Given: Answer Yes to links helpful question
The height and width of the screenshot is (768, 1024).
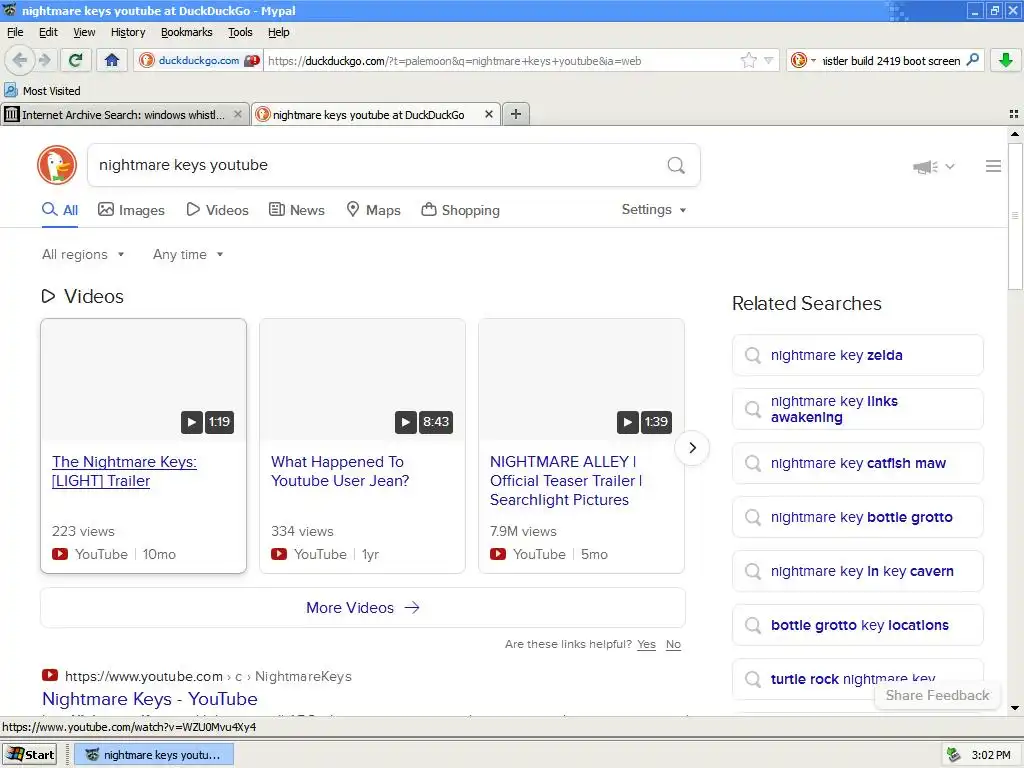Looking at the screenshot, I should click(647, 645).
